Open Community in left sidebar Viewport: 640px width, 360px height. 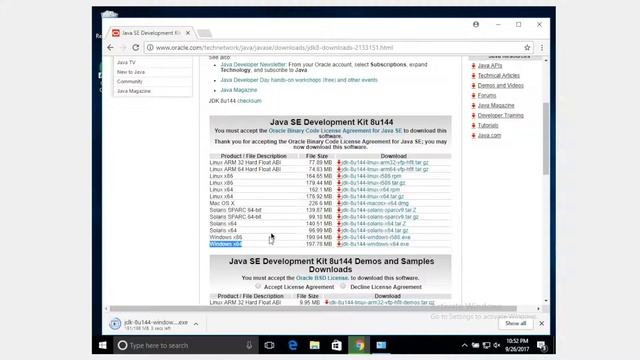[130, 81]
